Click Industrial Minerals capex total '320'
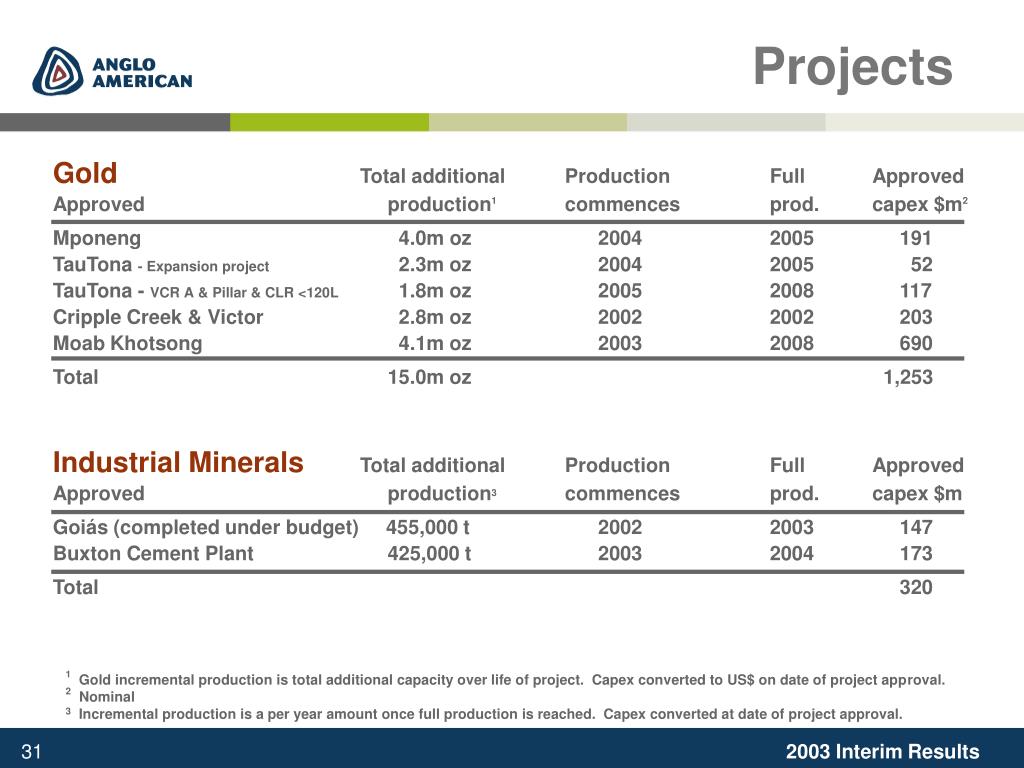This screenshot has width=1024, height=768. coord(916,587)
